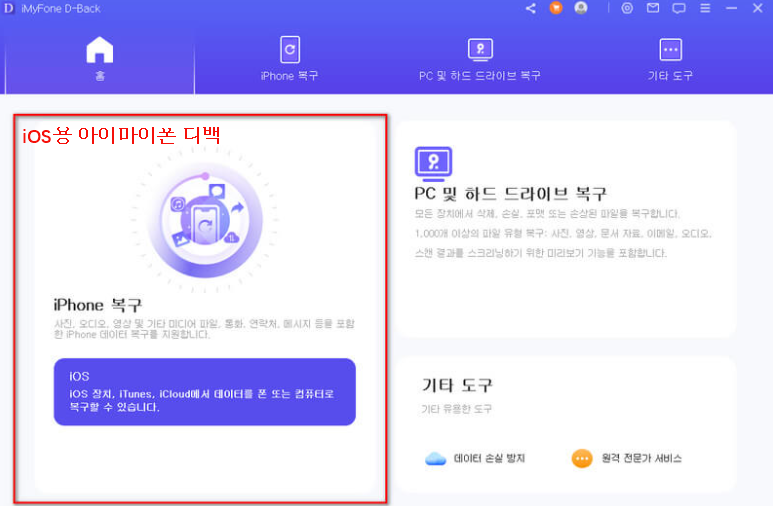This screenshot has height=506, width=773.
Task: Click the PC hard drive recovery monitor icon in navigation
Action: point(480,49)
